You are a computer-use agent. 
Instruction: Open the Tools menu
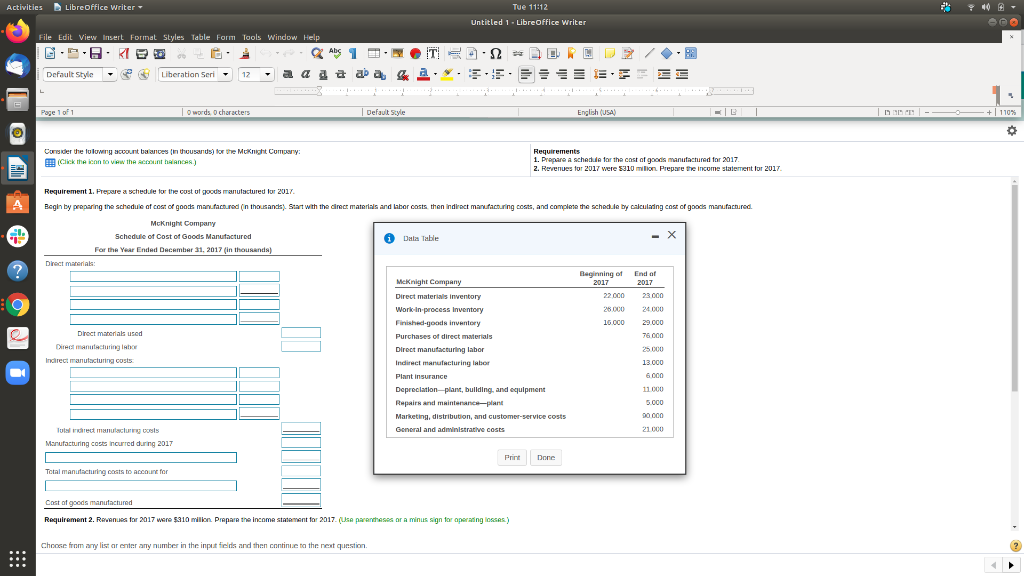click(x=250, y=37)
